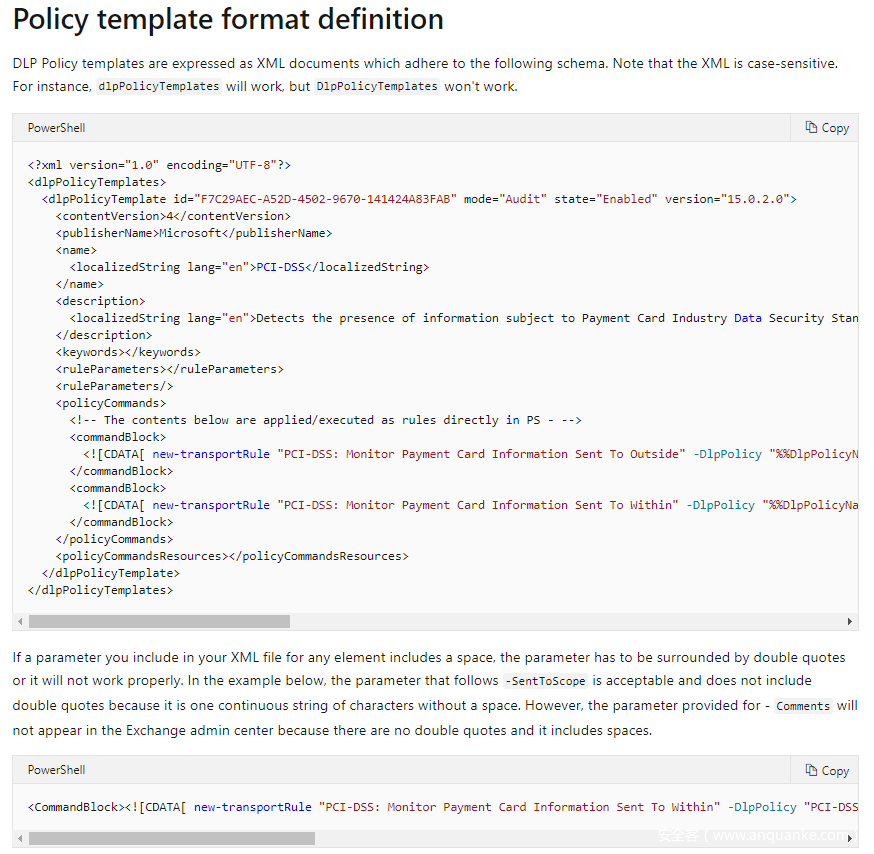Click the left scroll arrow of the XML schema block

tap(20, 621)
